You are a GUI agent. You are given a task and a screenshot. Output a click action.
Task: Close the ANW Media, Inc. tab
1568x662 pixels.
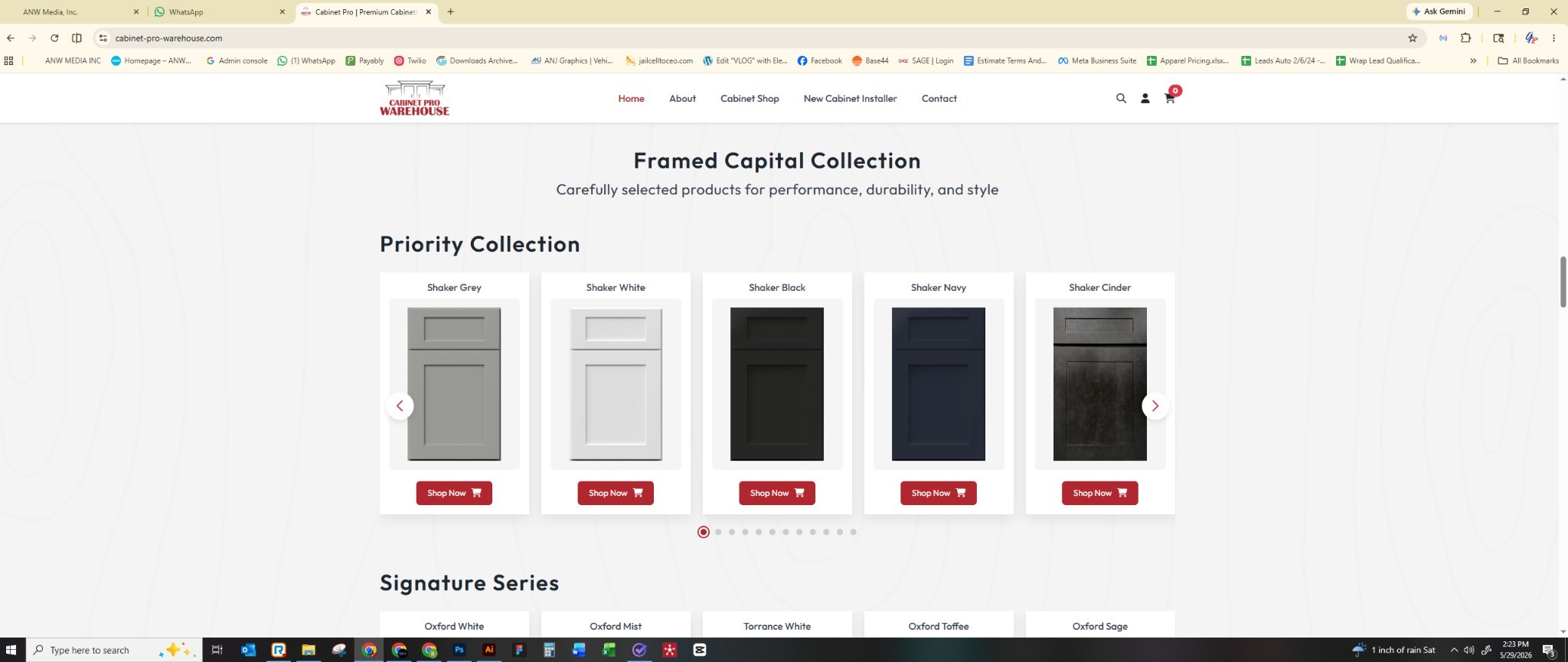[136, 11]
